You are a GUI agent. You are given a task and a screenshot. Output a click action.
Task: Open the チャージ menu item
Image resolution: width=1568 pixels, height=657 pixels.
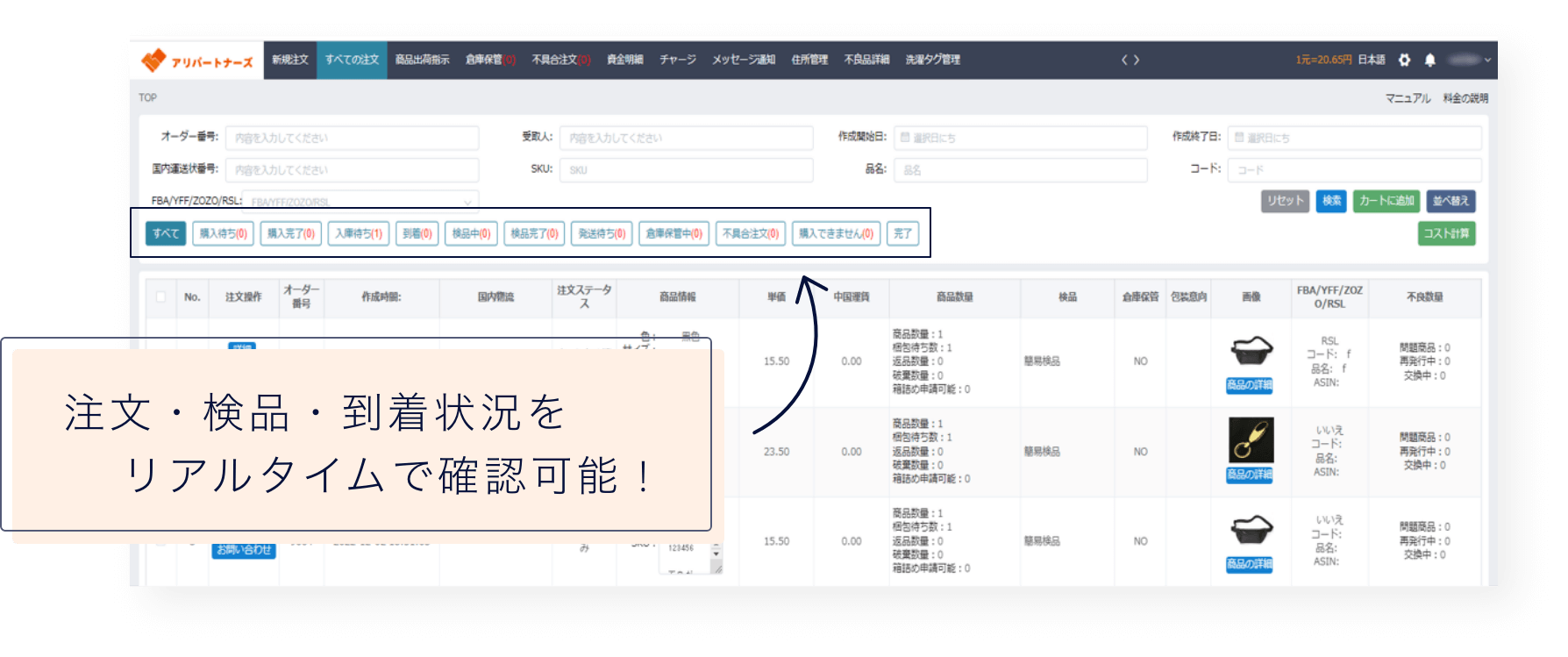(x=678, y=60)
